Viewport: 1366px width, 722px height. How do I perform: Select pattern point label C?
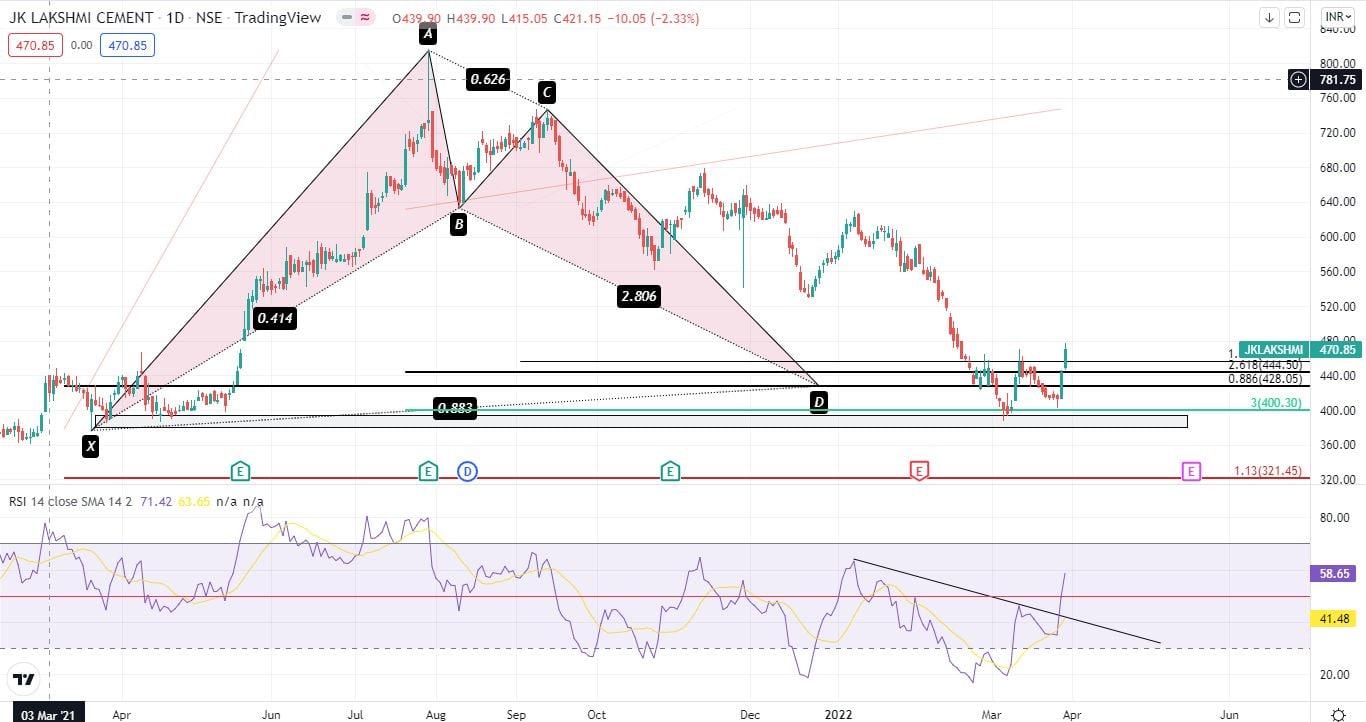click(x=546, y=93)
